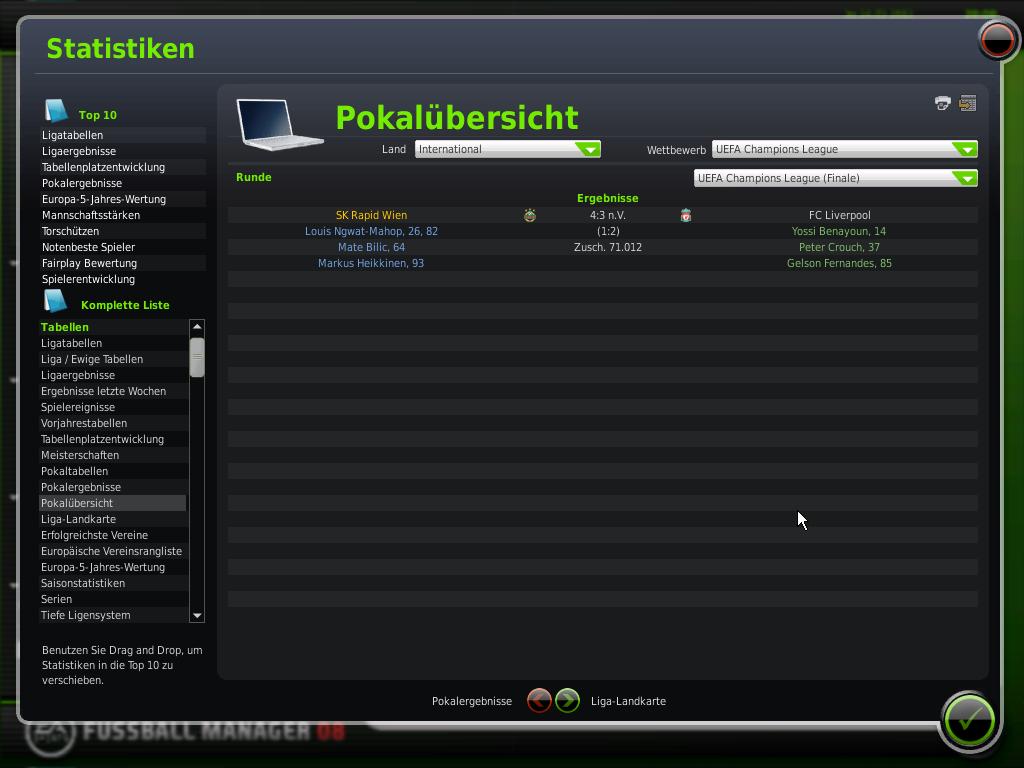
Task: Click the export list icon beside printer
Action: point(967,103)
